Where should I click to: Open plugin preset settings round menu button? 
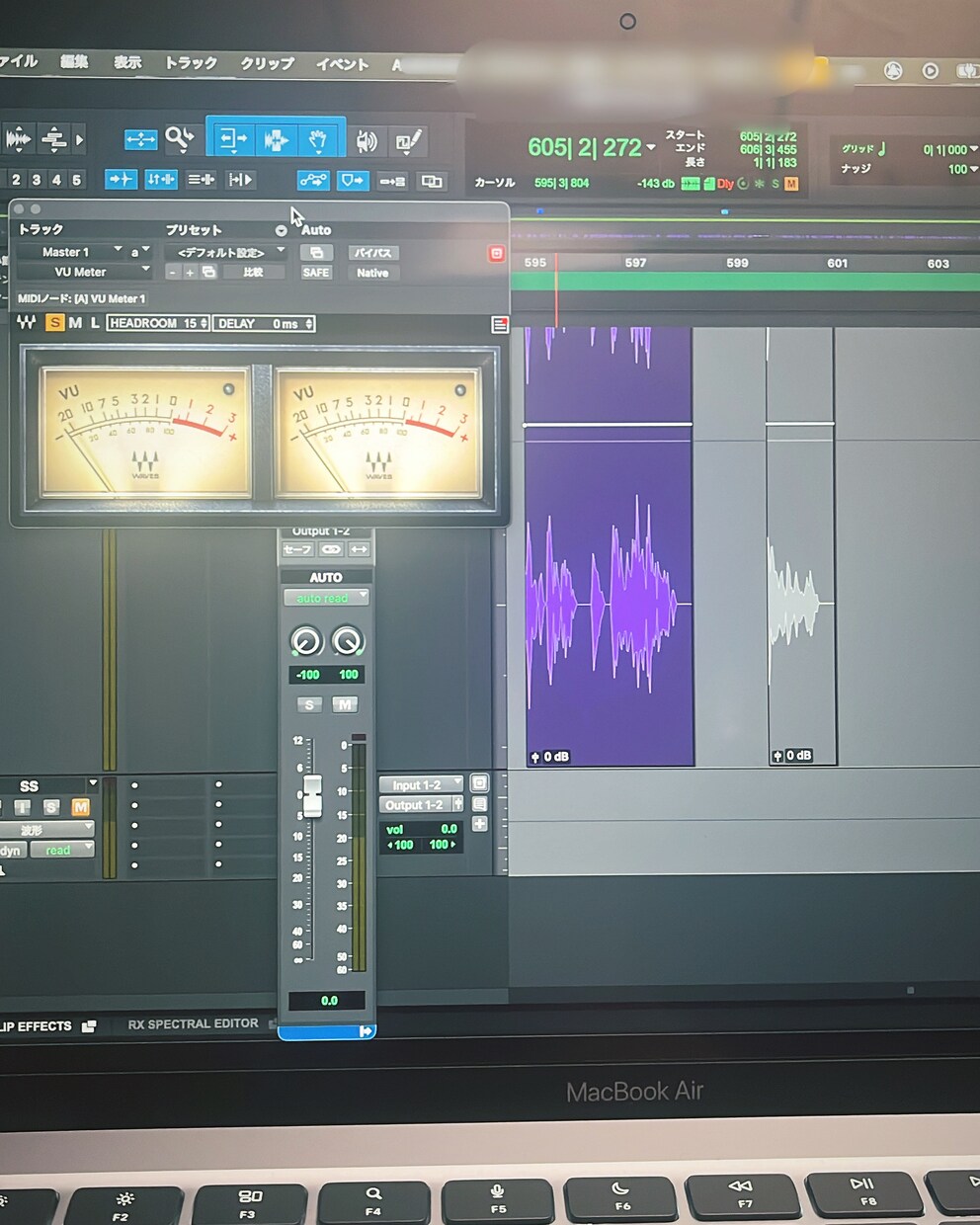point(282,230)
